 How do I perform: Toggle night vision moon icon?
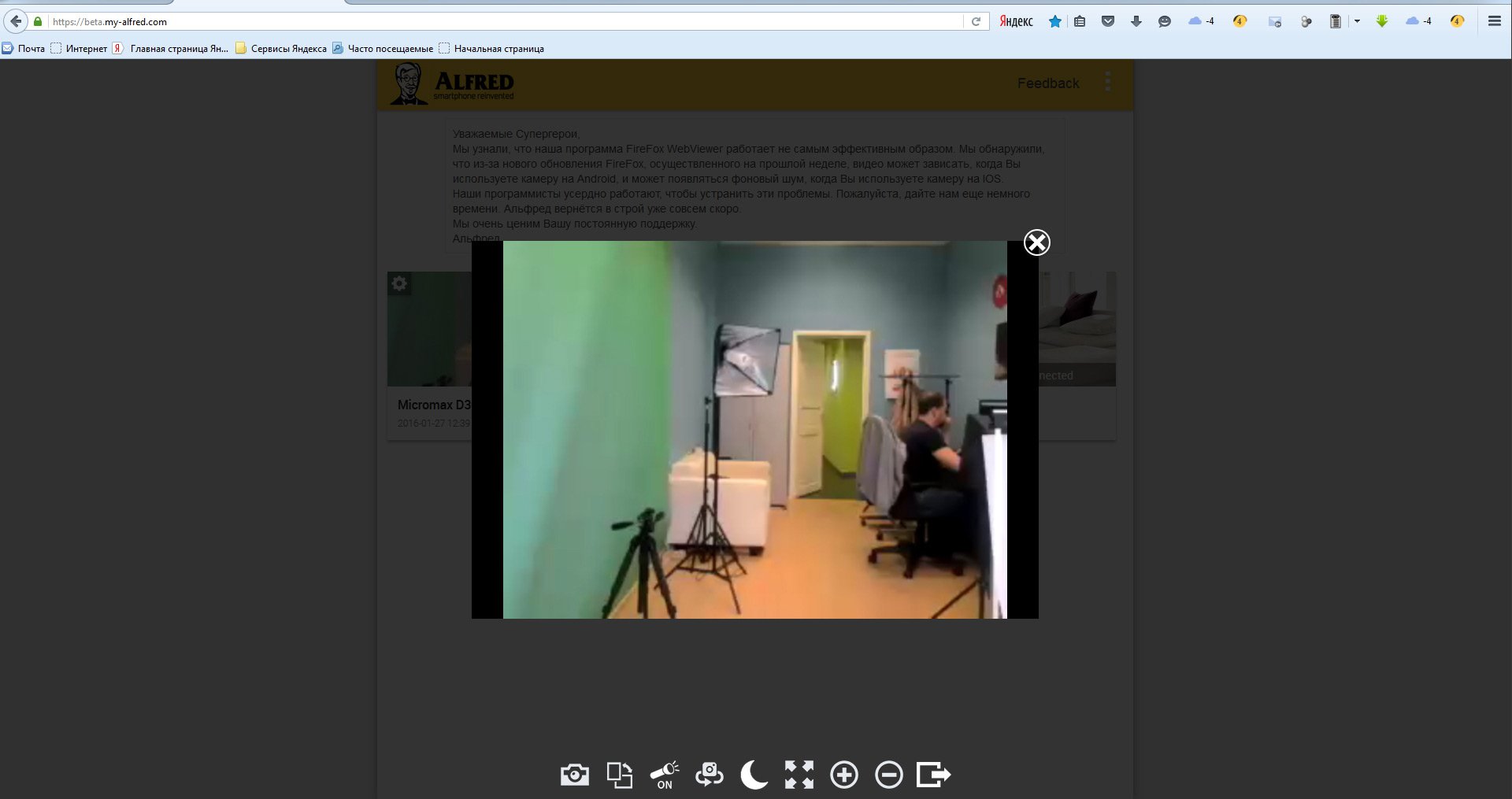(x=754, y=775)
